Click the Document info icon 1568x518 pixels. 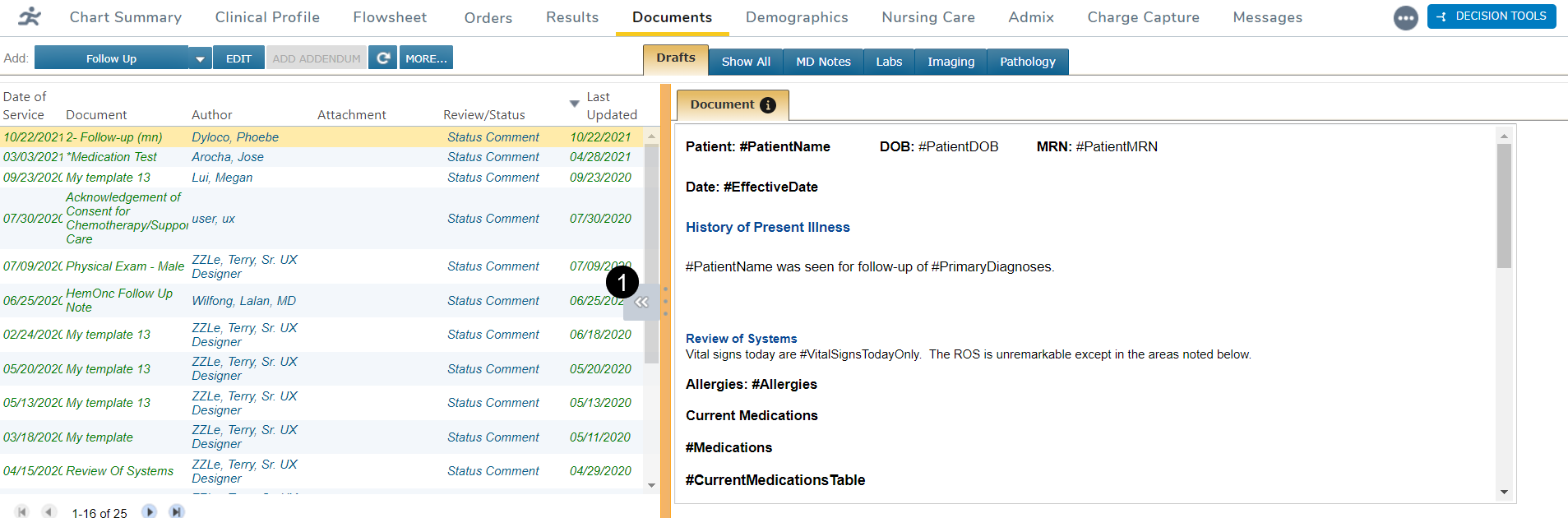(x=768, y=105)
